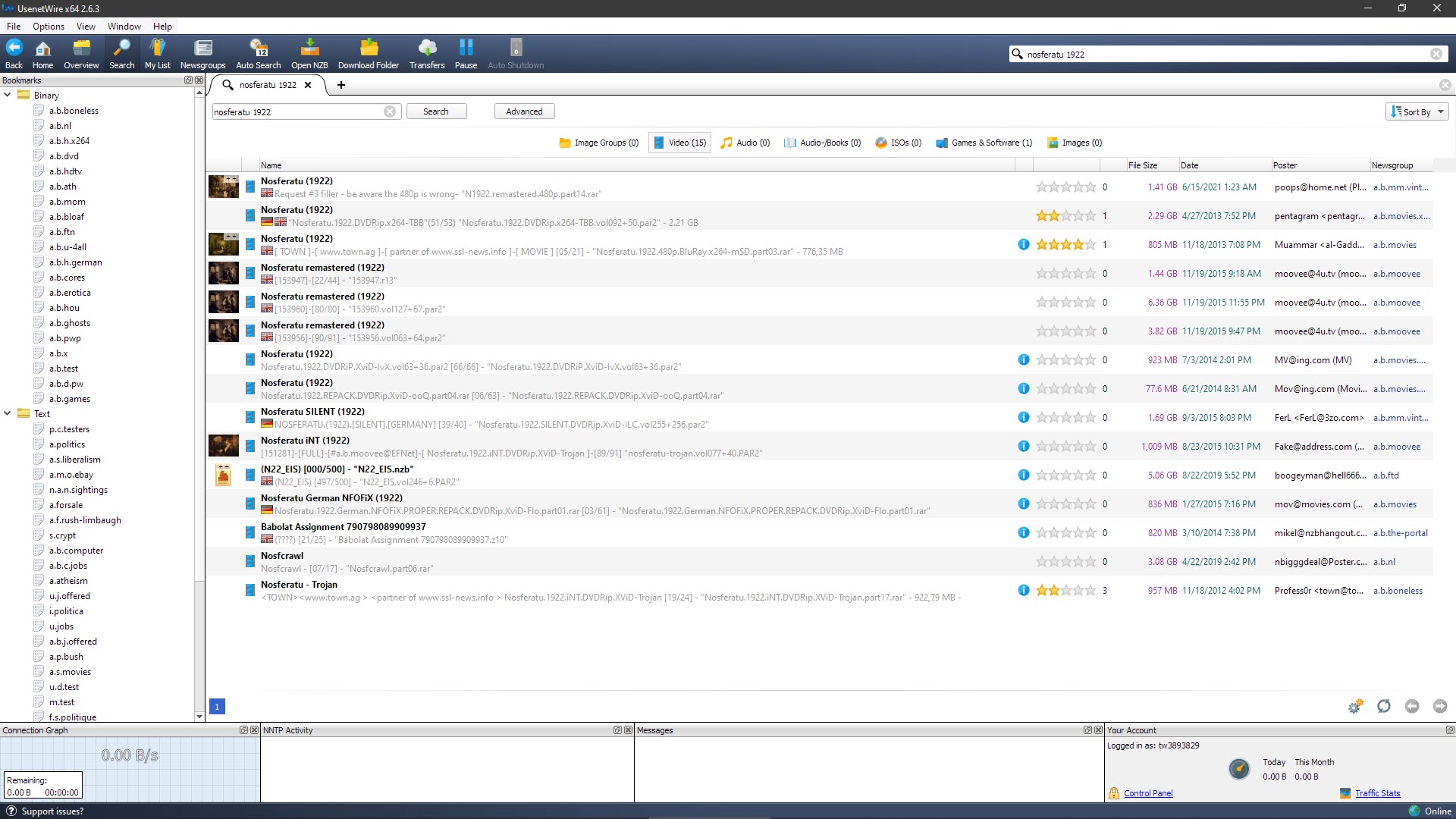Select the Image Groups (0) filter
The width and height of the screenshot is (1456, 819).
599,143
